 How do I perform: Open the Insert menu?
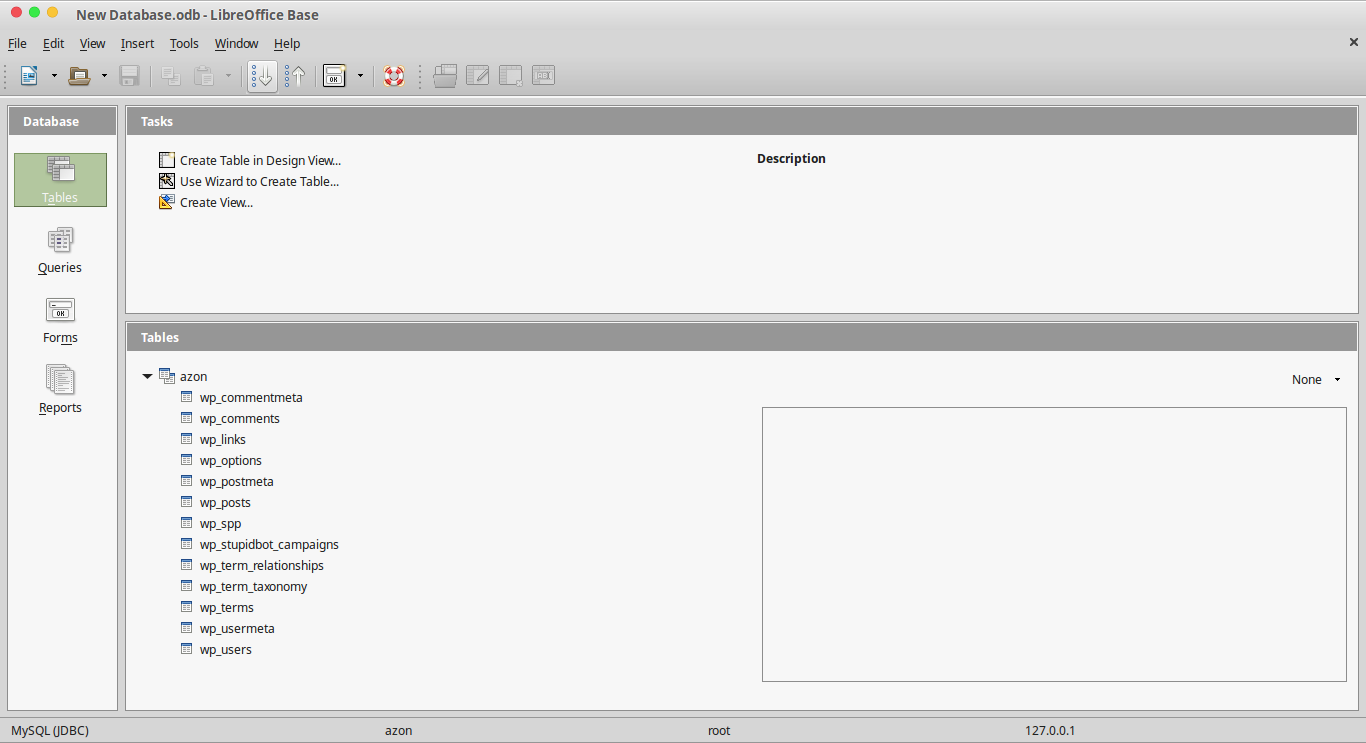137,44
